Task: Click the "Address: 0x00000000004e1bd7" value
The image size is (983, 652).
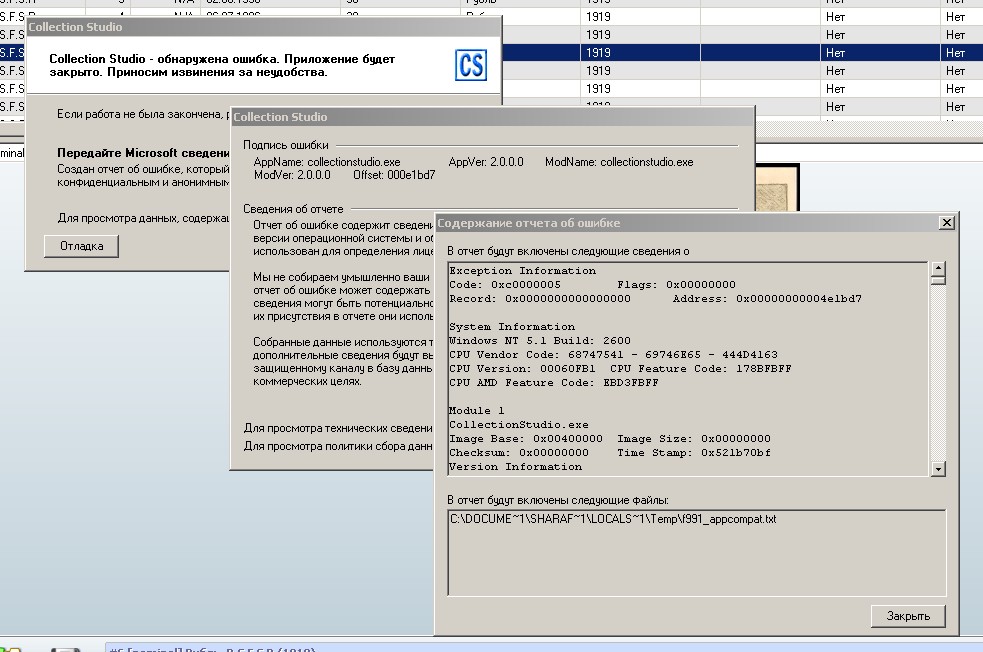Action: (767, 298)
